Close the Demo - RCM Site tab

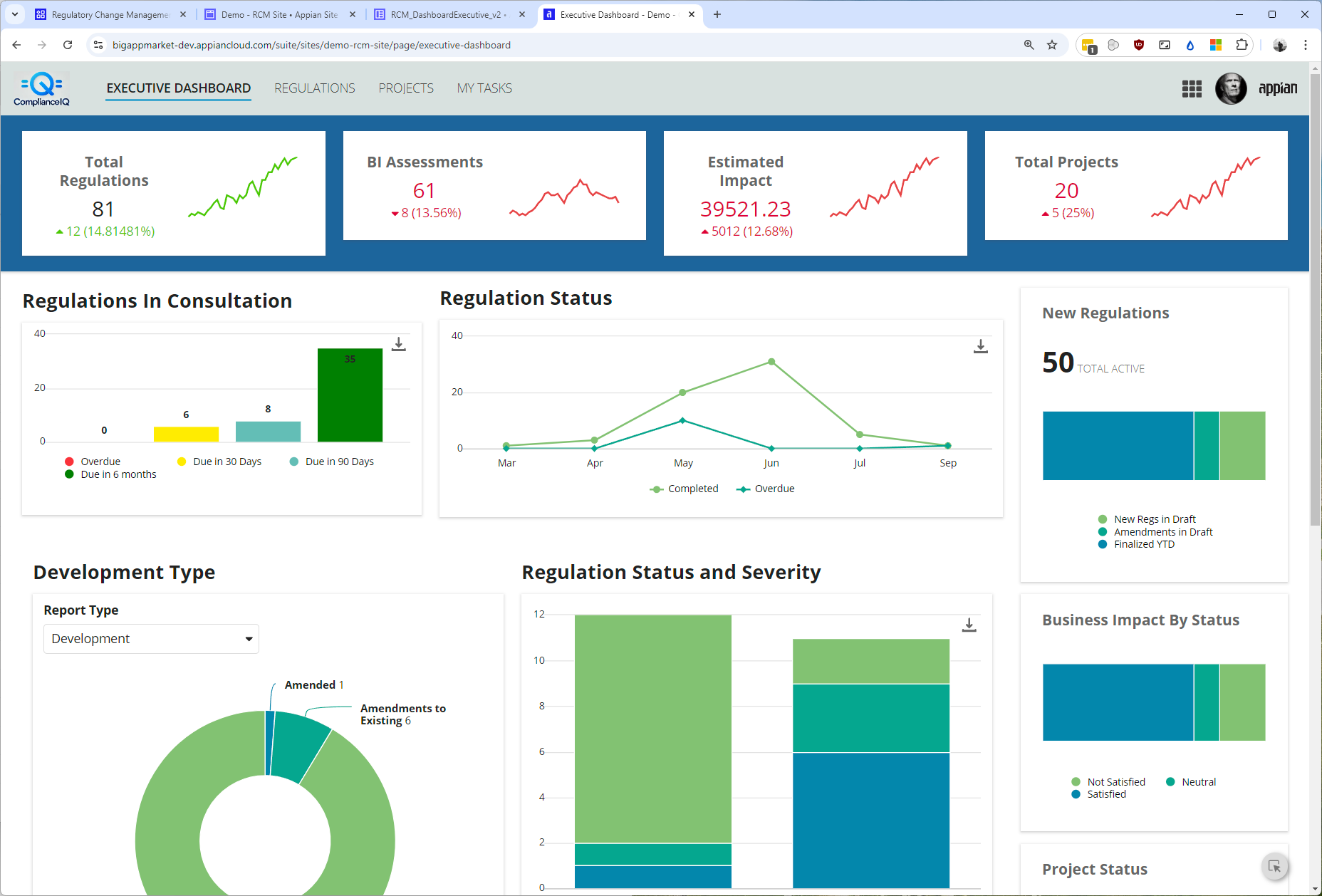point(352,14)
